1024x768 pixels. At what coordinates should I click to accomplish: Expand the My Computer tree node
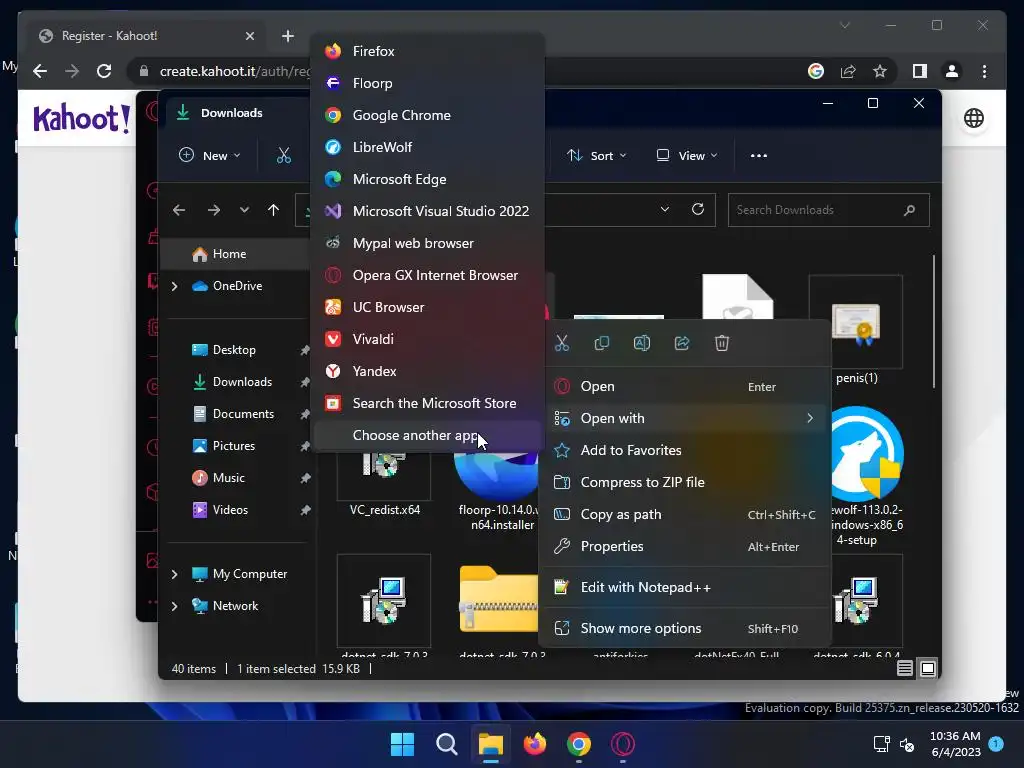point(174,574)
